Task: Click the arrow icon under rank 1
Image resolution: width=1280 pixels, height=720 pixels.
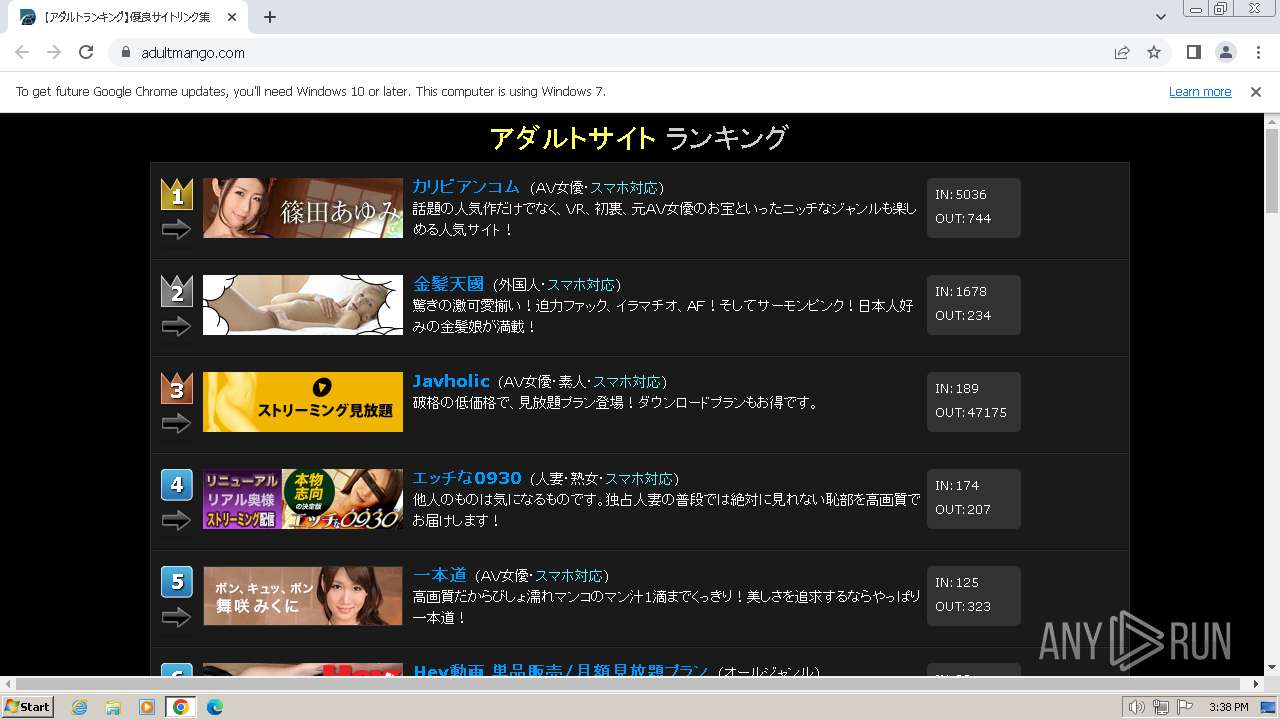Action: tap(176, 230)
